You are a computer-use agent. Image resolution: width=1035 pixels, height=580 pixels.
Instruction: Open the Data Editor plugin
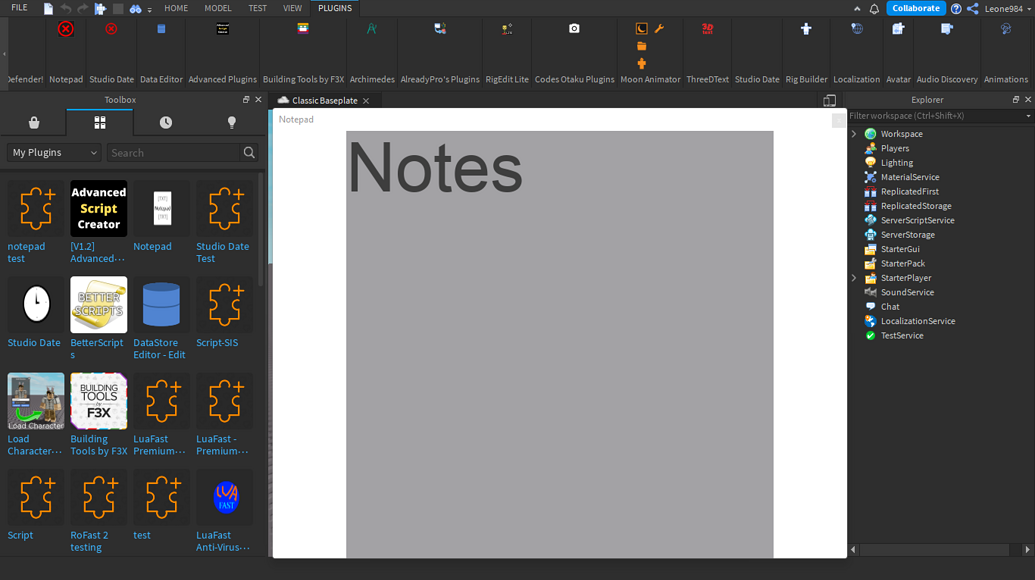pyautogui.click(x=161, y=29)
